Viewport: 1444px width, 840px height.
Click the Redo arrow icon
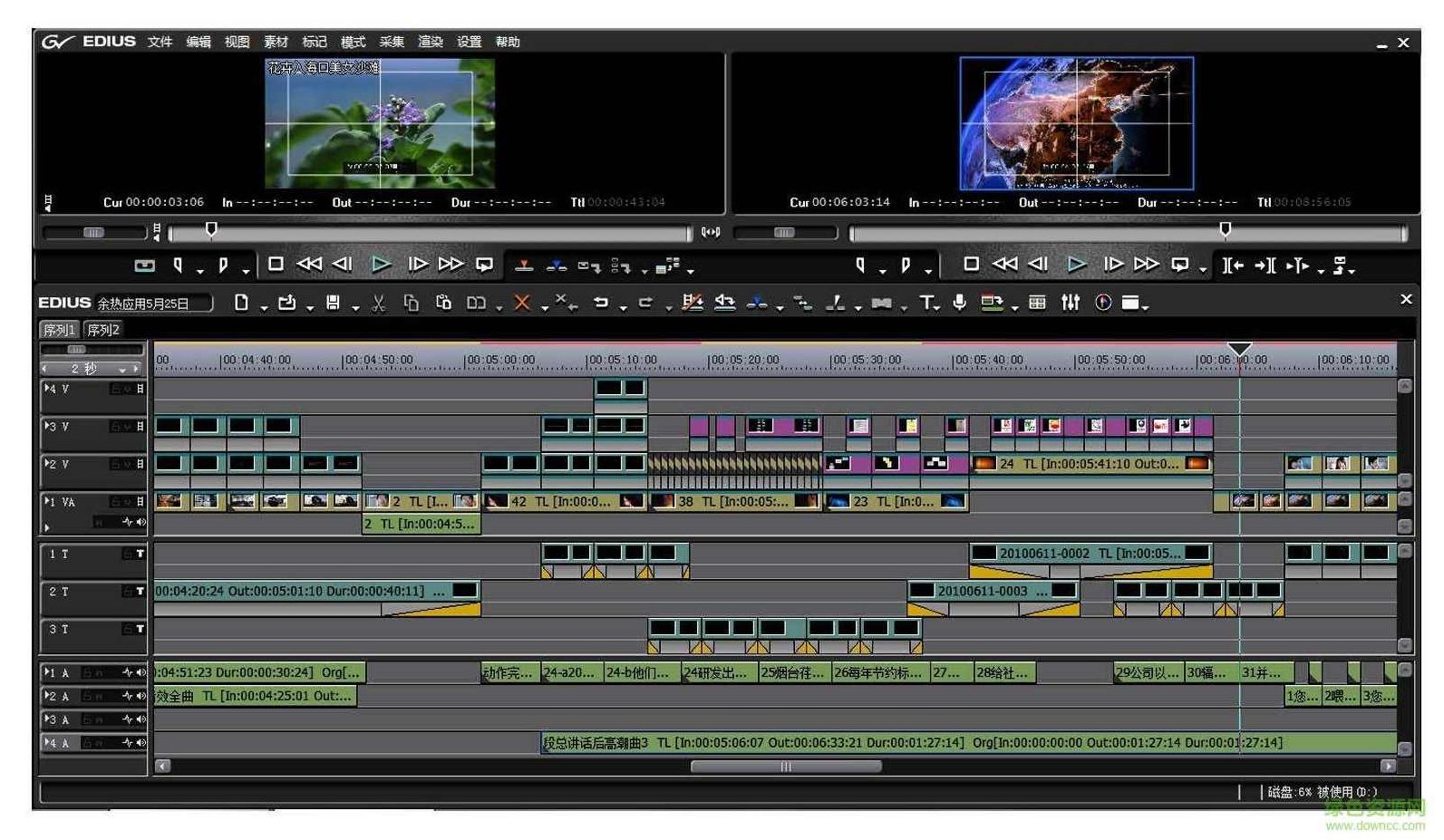645,303
